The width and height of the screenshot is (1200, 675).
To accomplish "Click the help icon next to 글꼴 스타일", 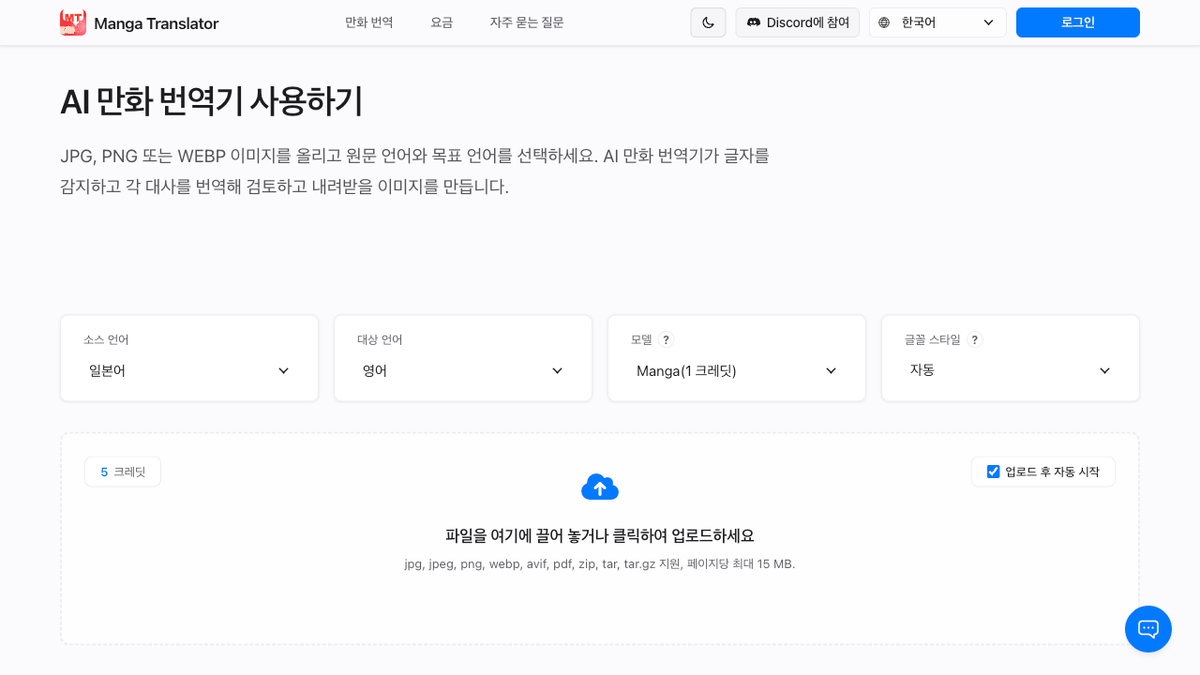I will (974, 340).
